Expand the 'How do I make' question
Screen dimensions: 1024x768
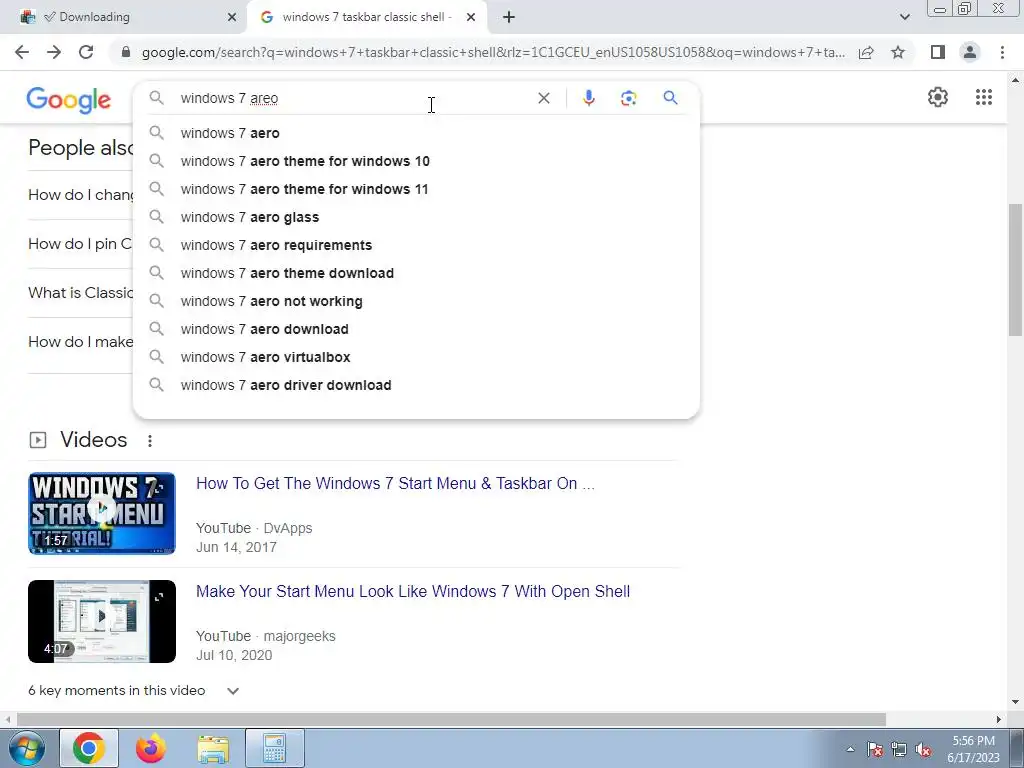80,342
